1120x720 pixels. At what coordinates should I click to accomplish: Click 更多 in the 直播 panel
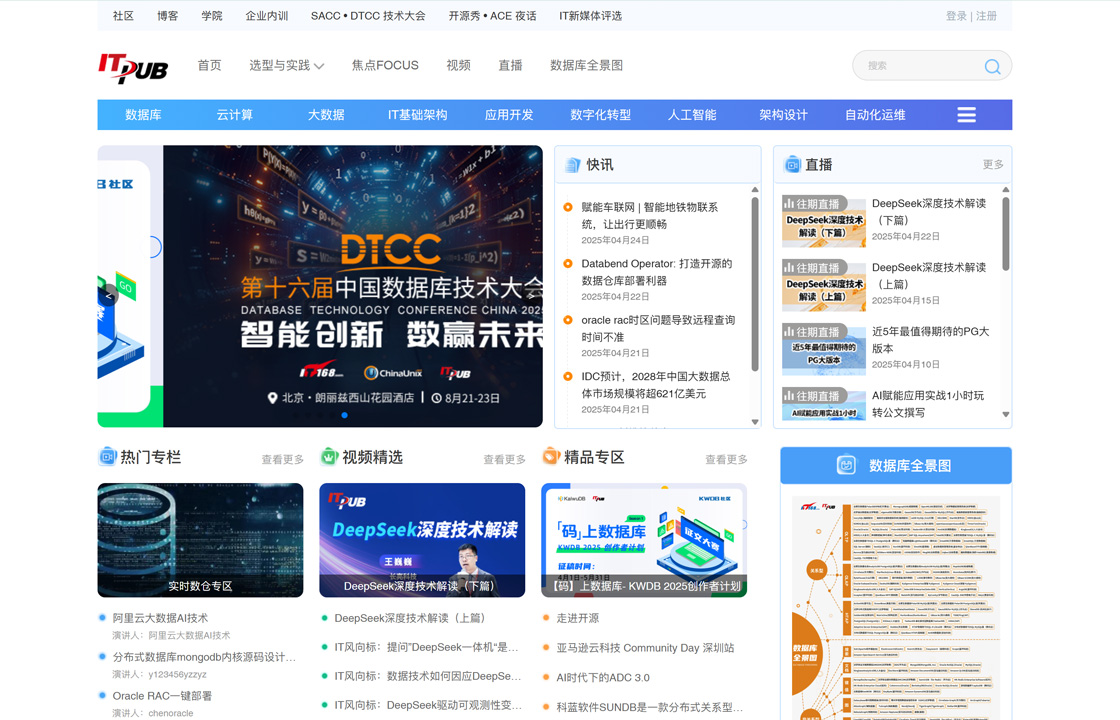[993, 164]
